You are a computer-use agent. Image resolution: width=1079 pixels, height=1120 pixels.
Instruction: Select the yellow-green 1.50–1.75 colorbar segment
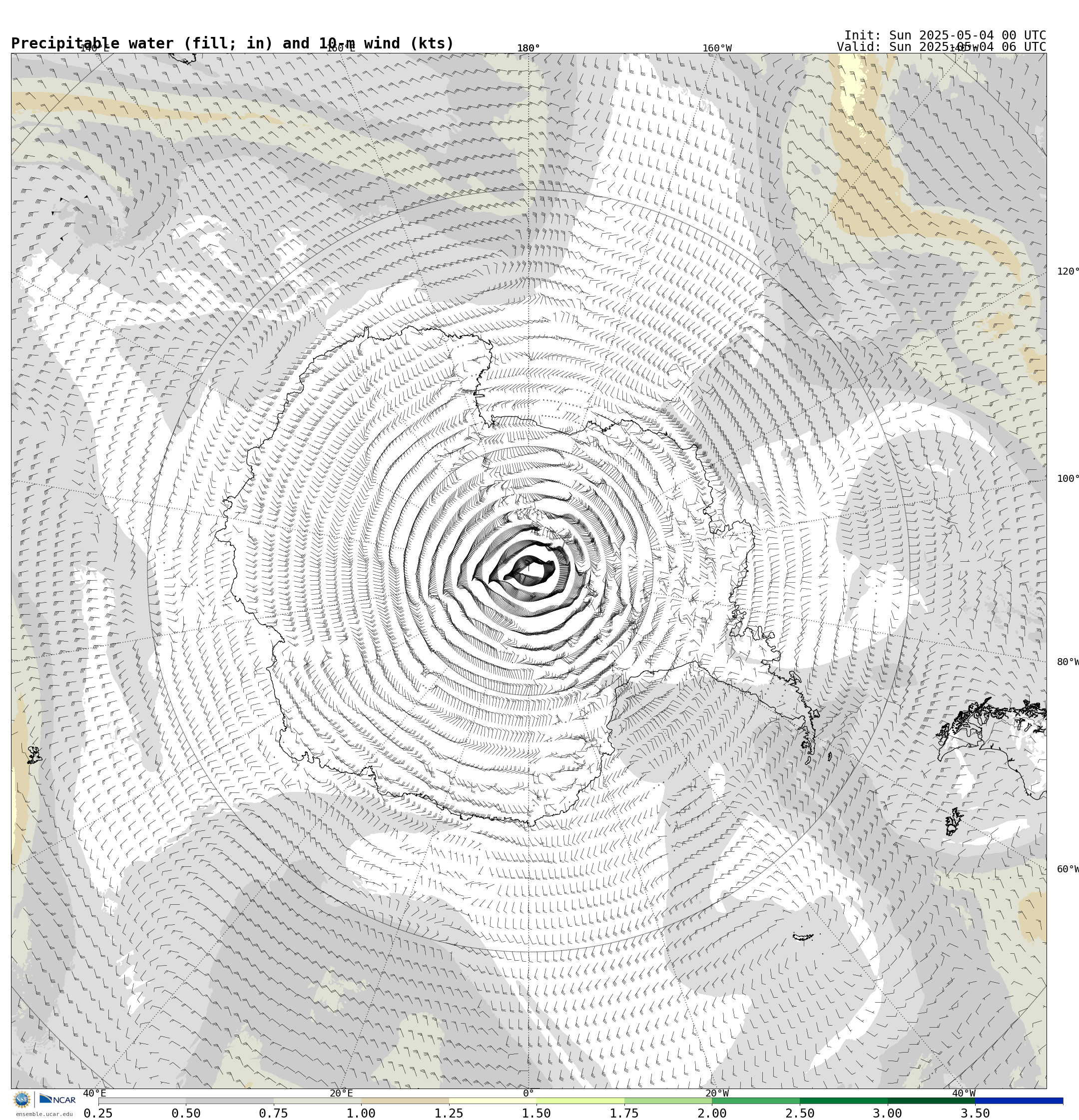point(580,1101)
